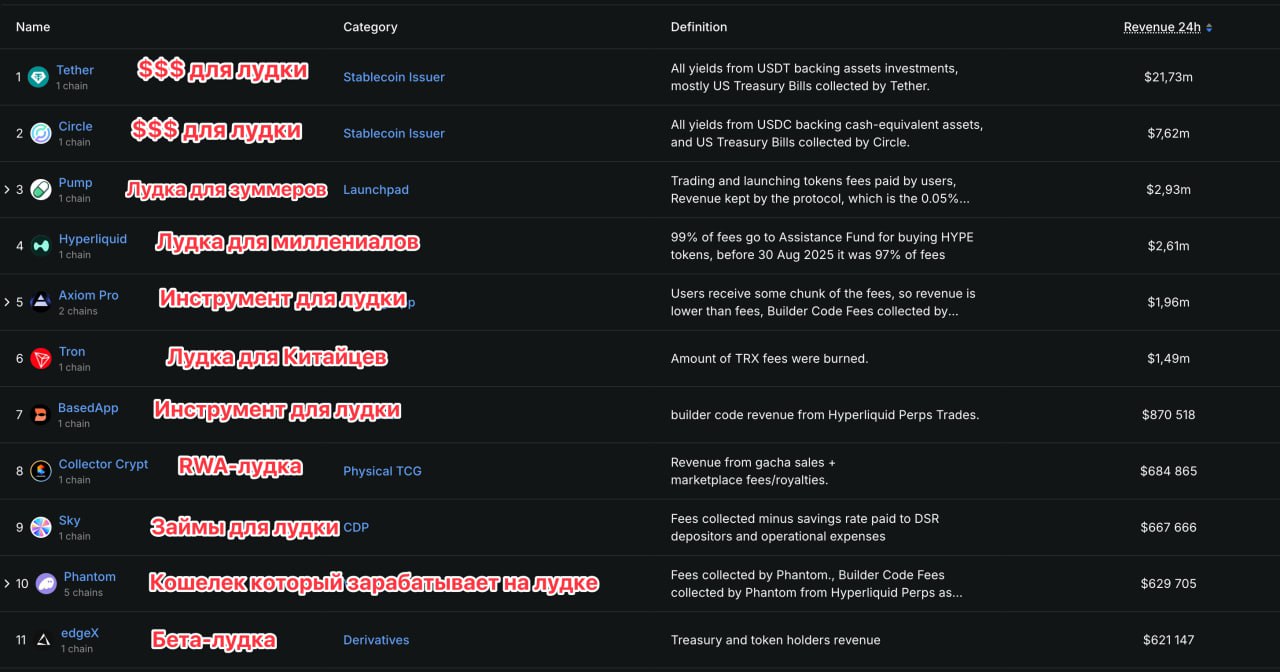Open the Tether protocol link
This screenshot has height=672, width=1280.
pyautogui.click(x=75, y=70)
